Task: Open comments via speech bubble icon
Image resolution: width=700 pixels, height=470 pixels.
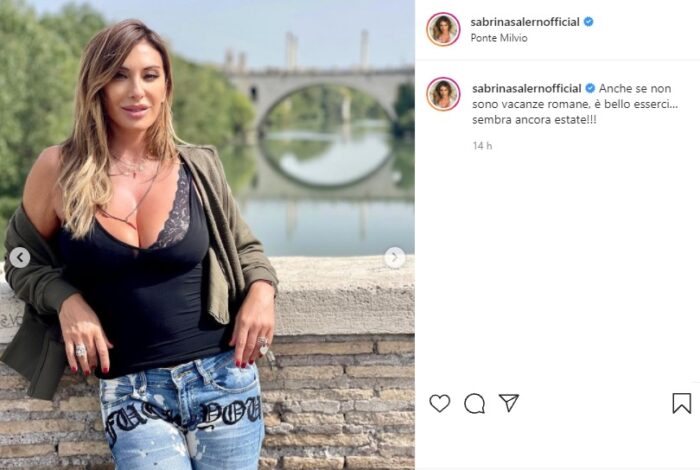Action: click(474, 403)
